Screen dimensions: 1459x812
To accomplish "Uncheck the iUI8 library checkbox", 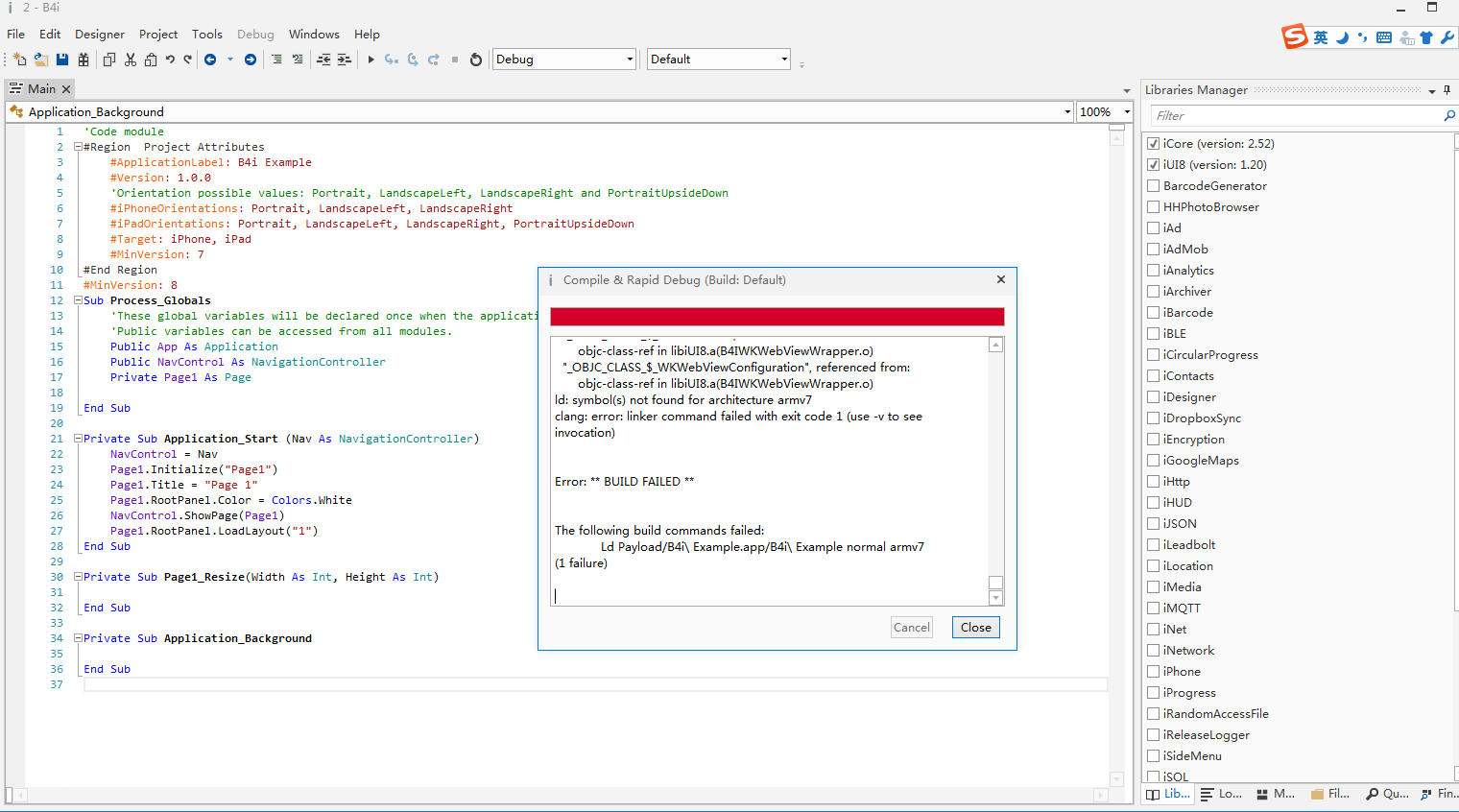I will (1154, 165).
